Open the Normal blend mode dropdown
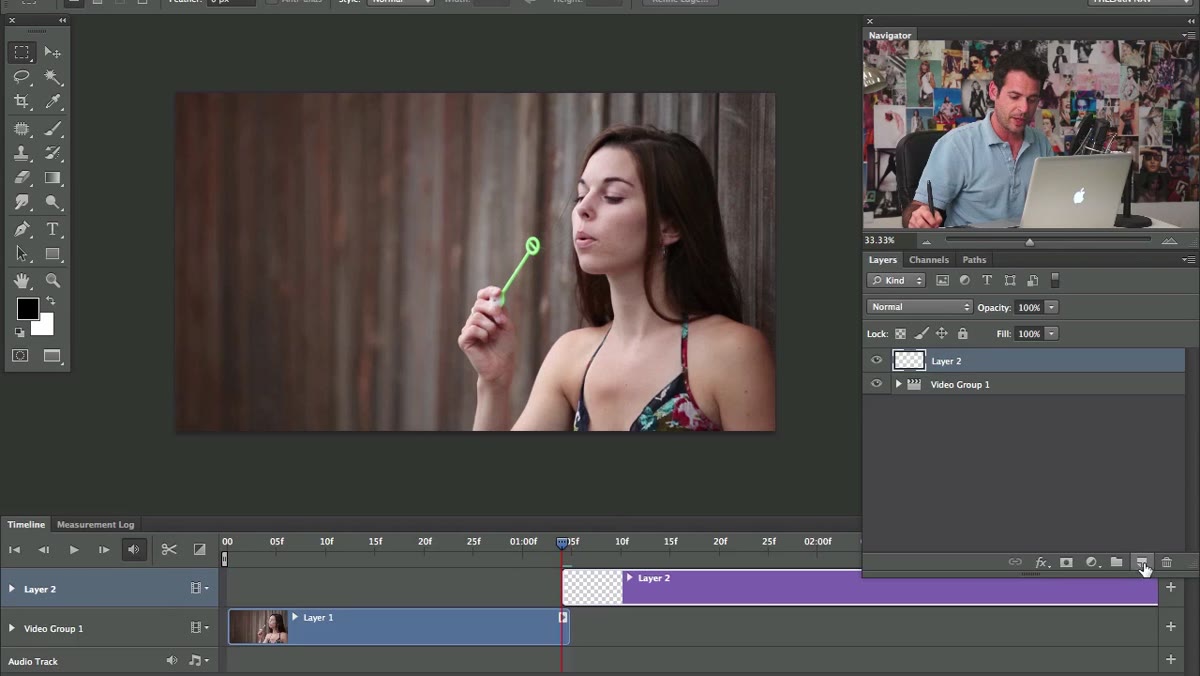 pos(919,307)
